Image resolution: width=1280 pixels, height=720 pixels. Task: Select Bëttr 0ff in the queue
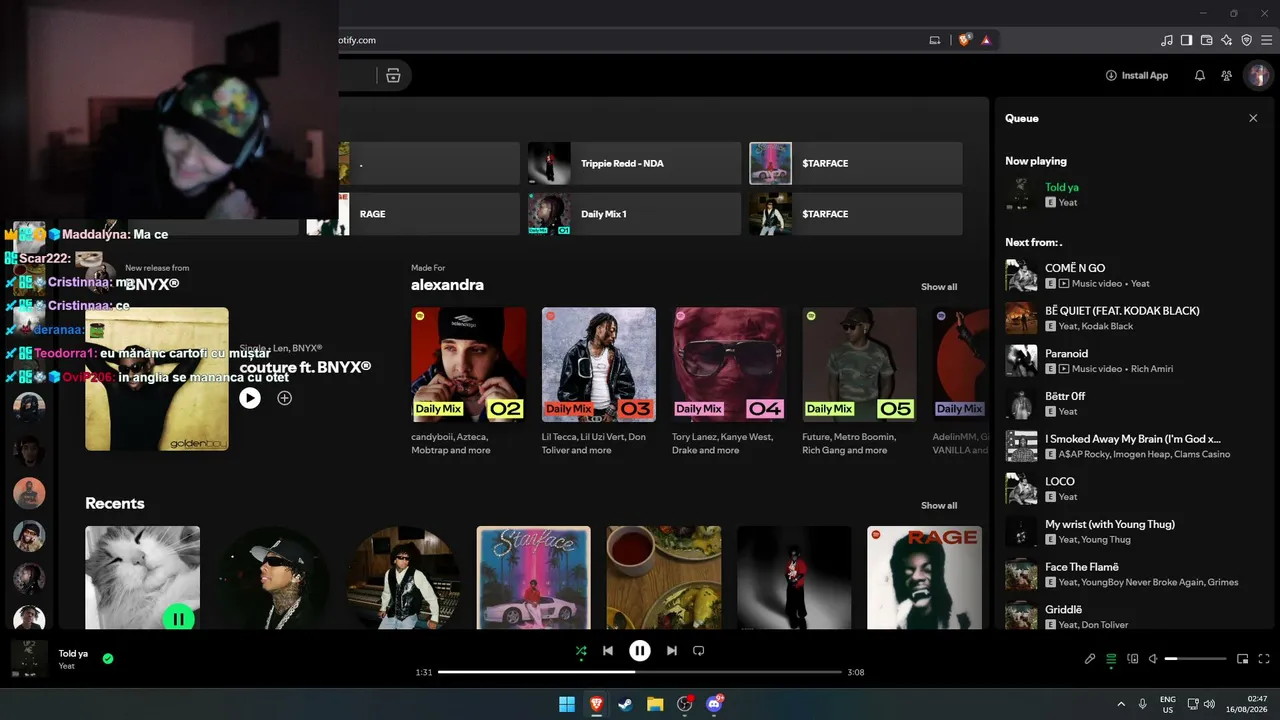click(1134, 404)
